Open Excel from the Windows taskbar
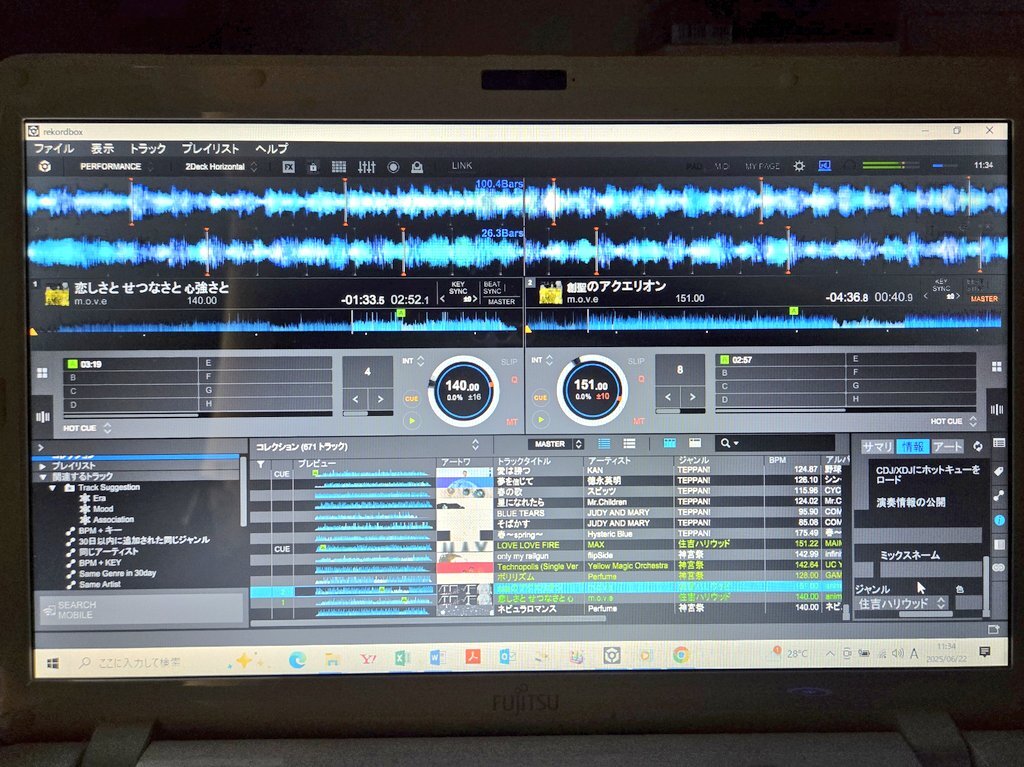 coord(402,659)
